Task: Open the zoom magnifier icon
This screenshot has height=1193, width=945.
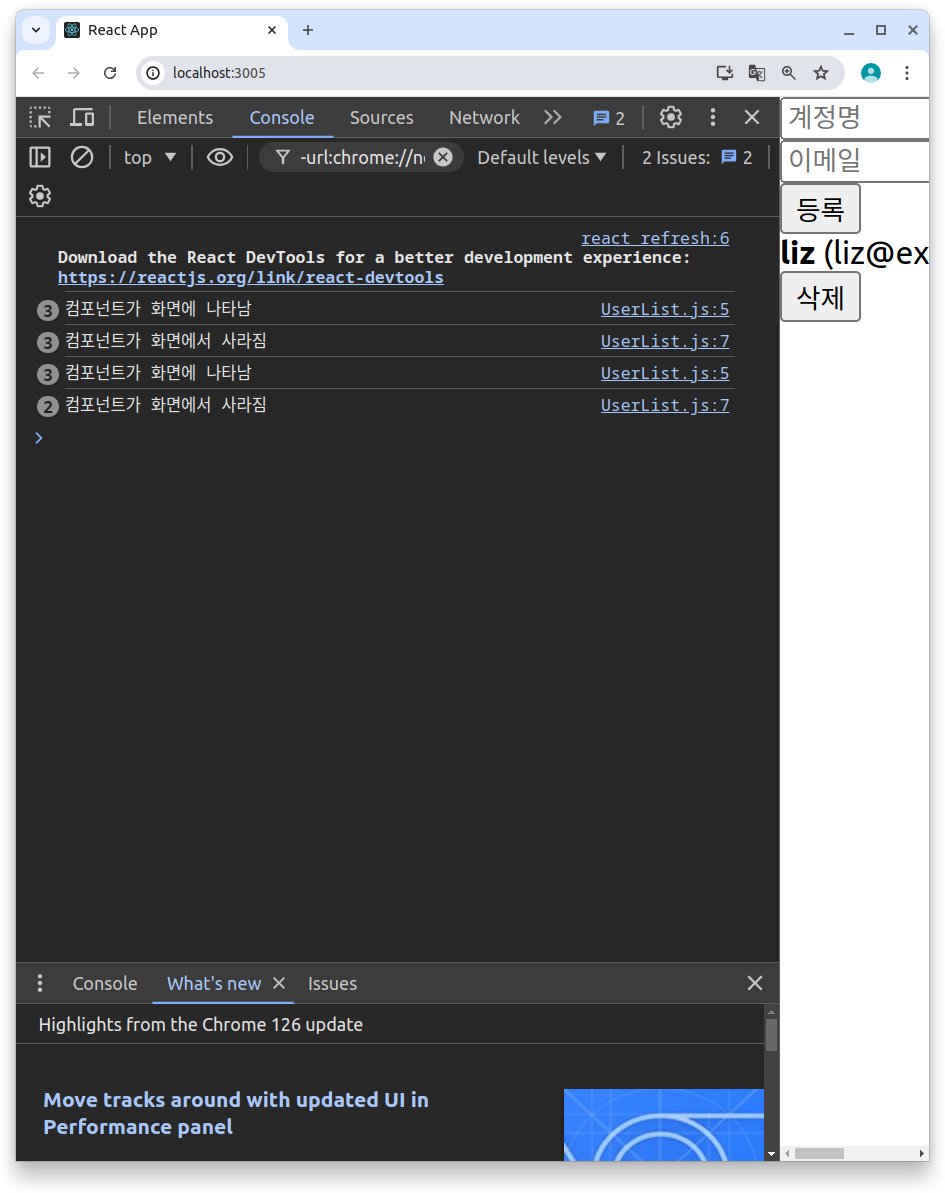Action: point(788,73)
